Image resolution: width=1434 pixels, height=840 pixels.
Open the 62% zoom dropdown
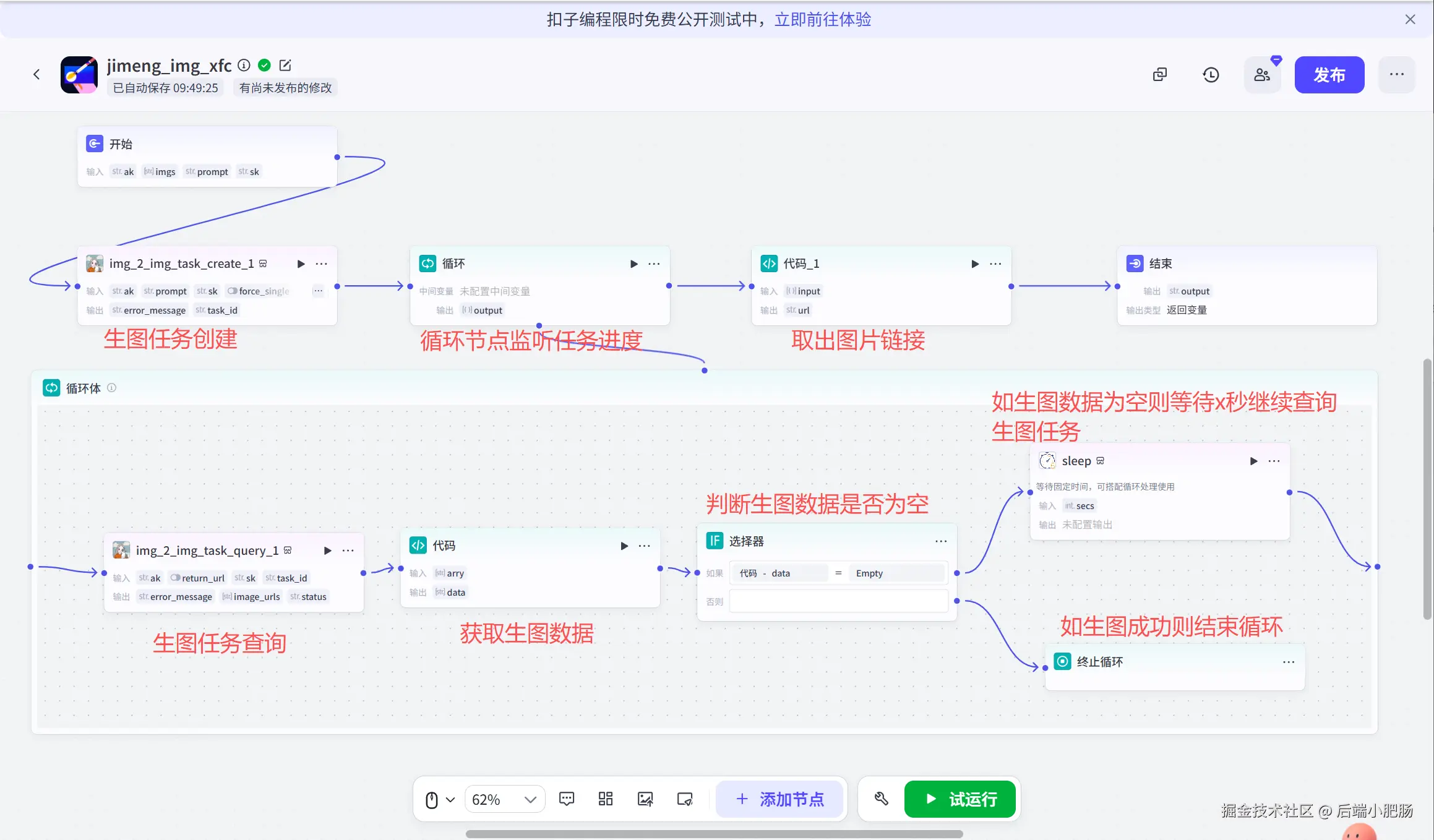point(504,799)
